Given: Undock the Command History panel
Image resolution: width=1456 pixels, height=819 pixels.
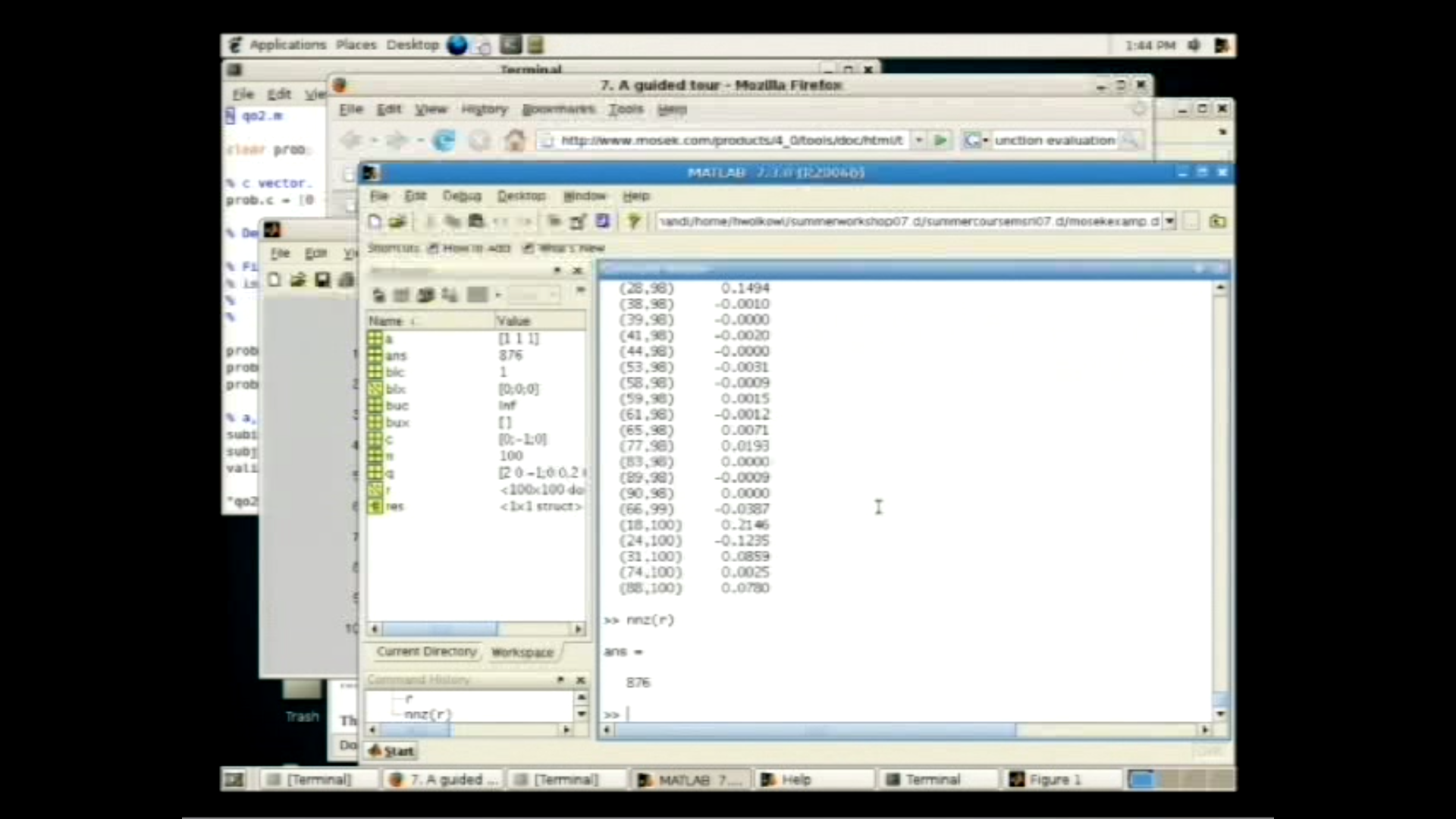Looking at the screenshot, I should click(x=560, y=679).
